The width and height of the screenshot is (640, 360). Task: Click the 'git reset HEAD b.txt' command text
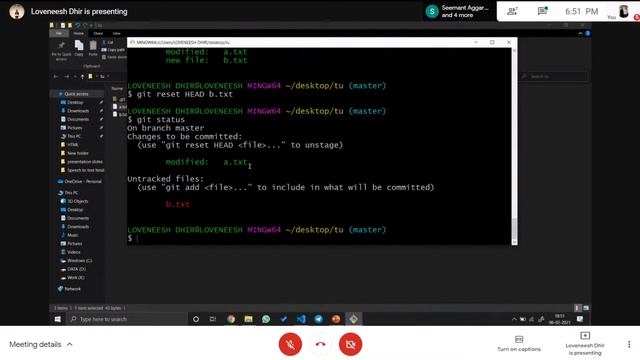coord(184,94)
